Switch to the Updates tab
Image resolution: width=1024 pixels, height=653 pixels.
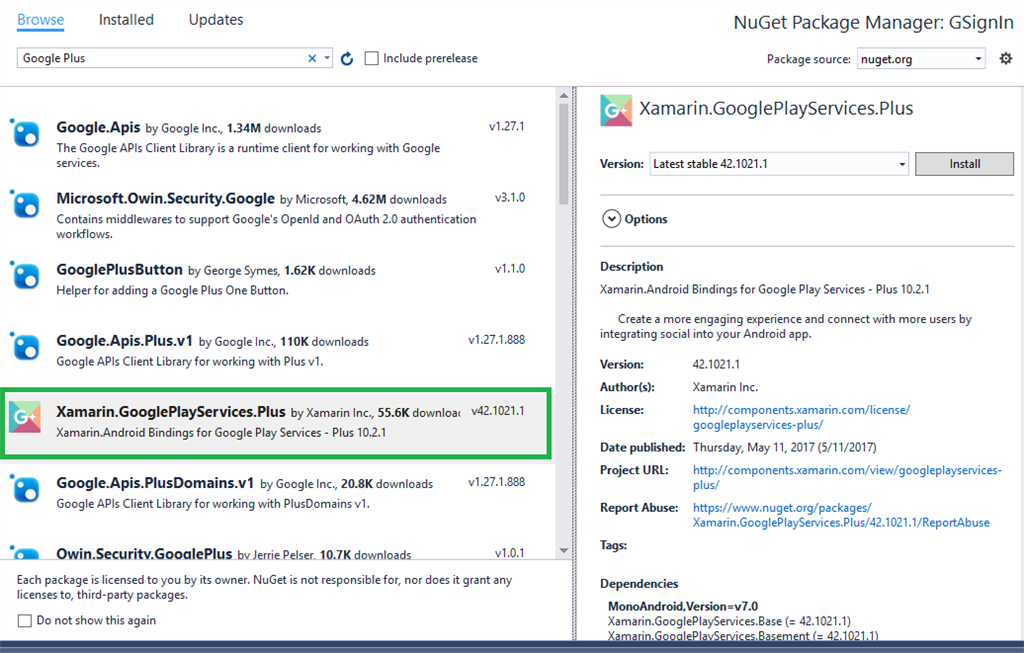tap(216, 20)
